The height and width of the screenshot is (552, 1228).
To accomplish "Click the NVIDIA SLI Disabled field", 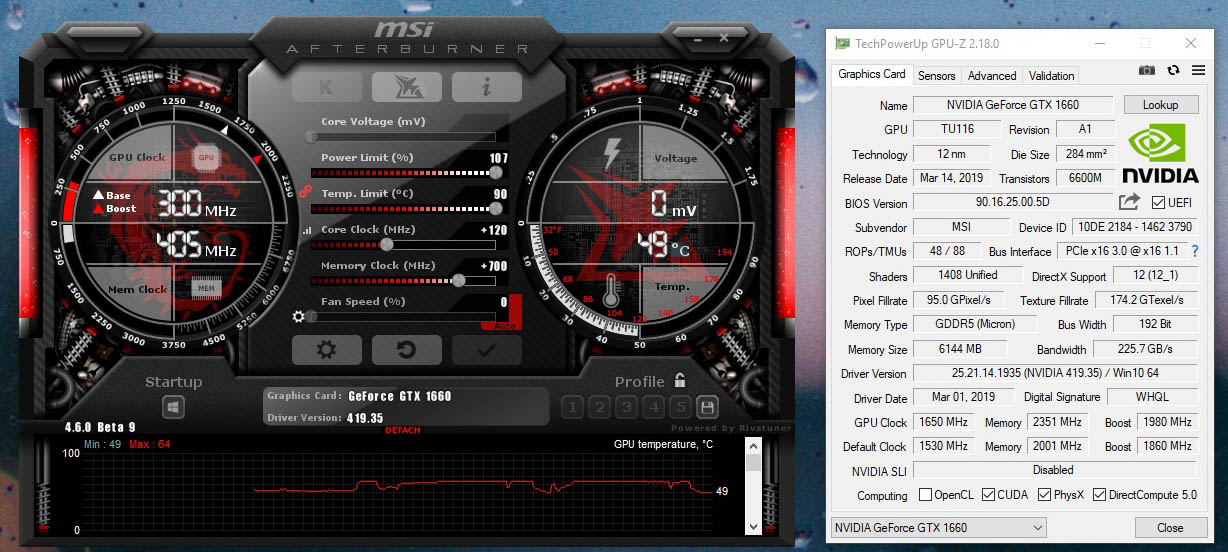I will pos(1055,470).
